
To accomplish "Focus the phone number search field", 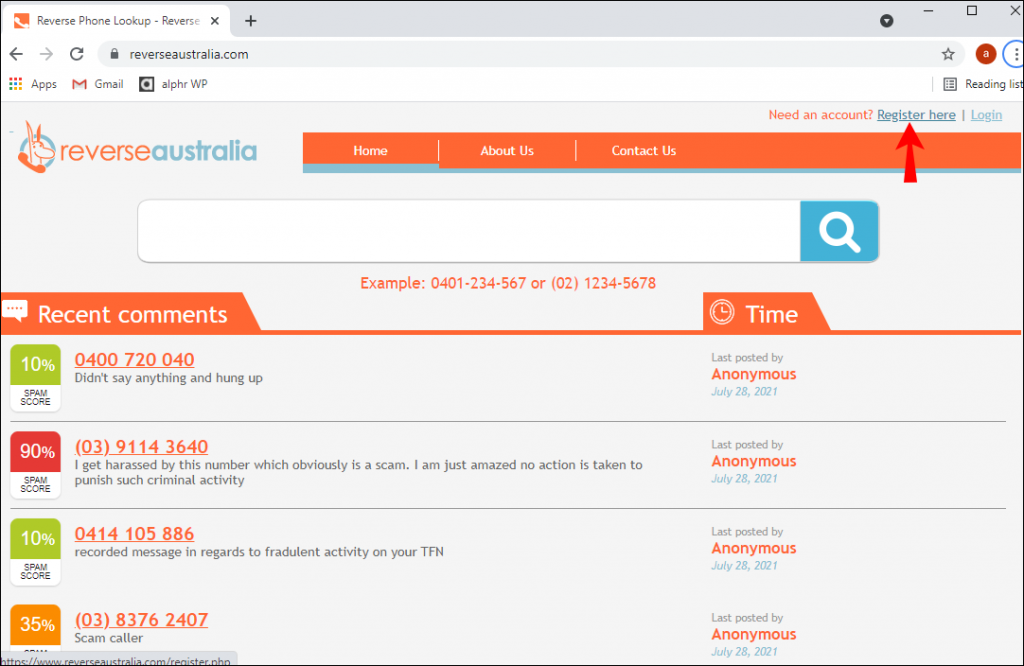I will coord(469,231).
